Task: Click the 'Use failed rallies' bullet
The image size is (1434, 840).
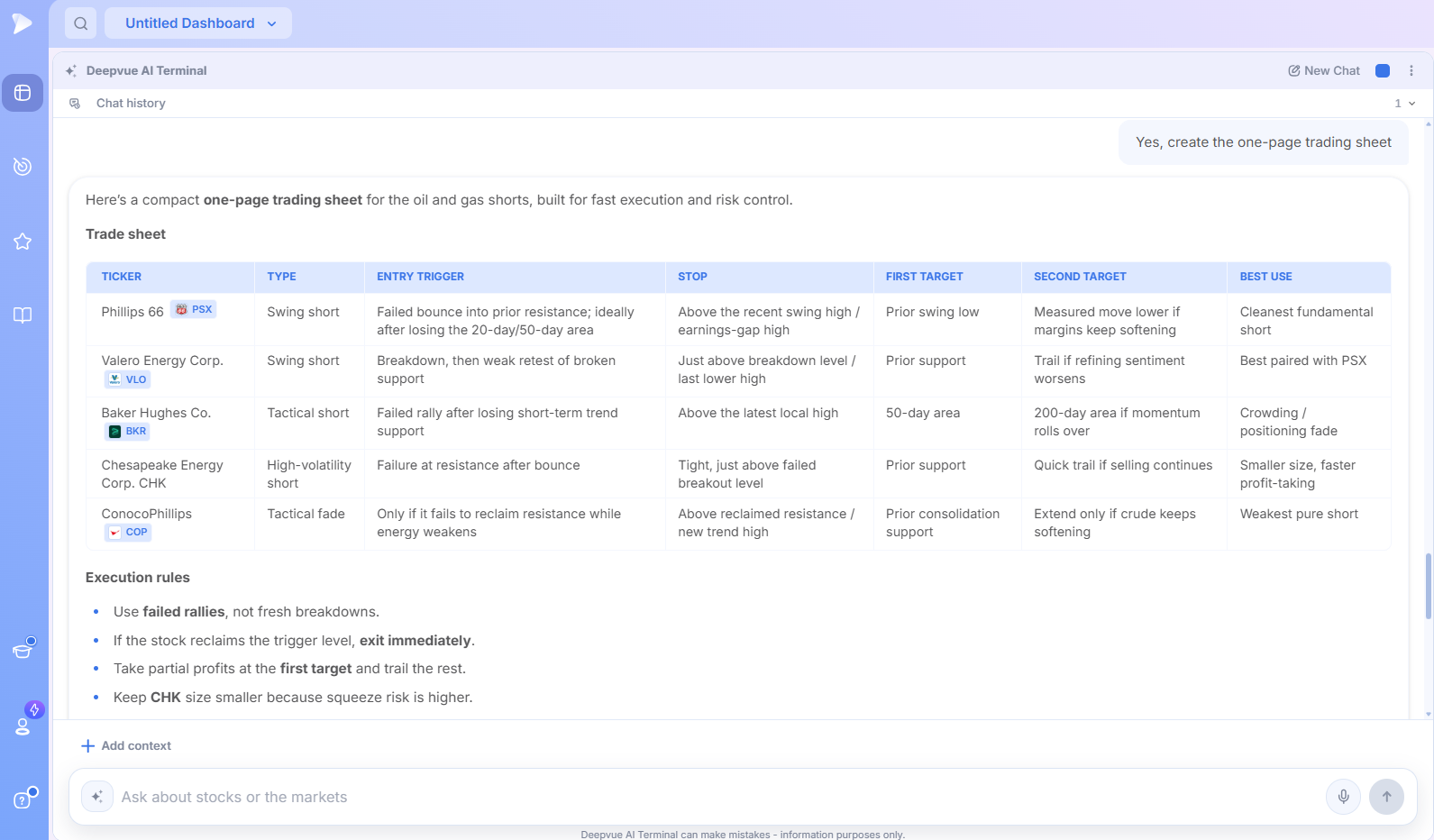Action: 246,612
